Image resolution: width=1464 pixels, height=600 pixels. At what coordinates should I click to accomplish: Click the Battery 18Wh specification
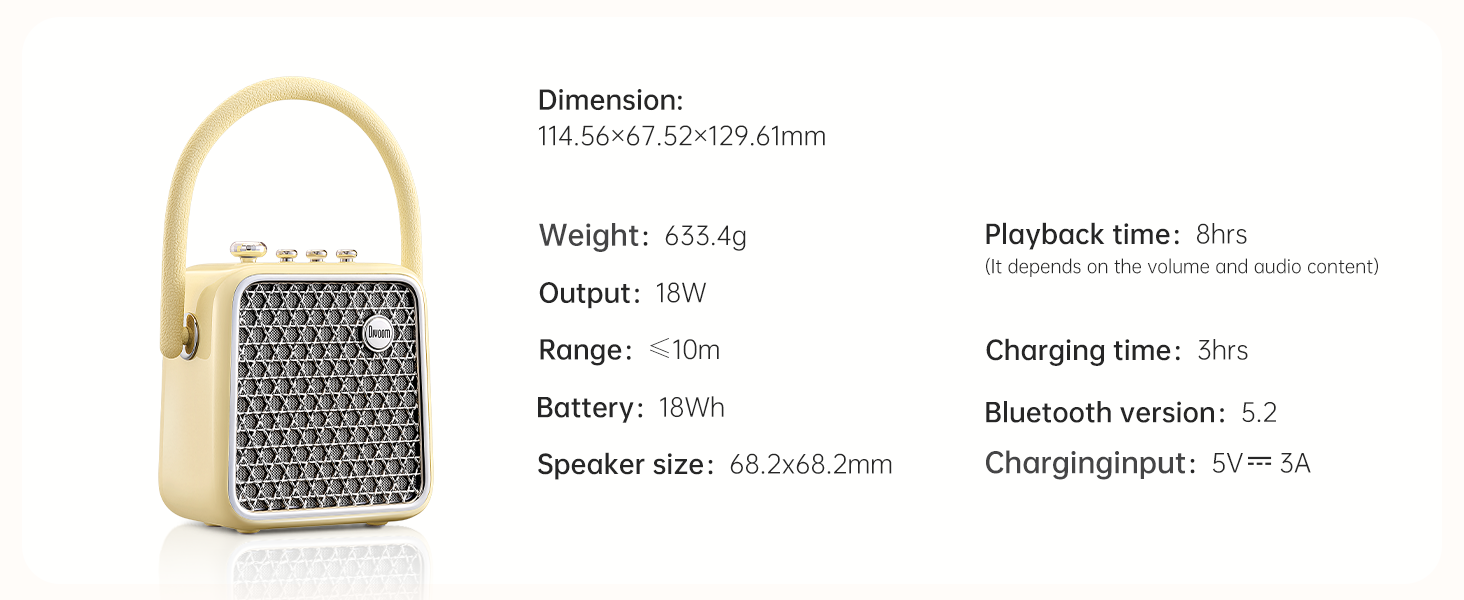coord(630,408)
